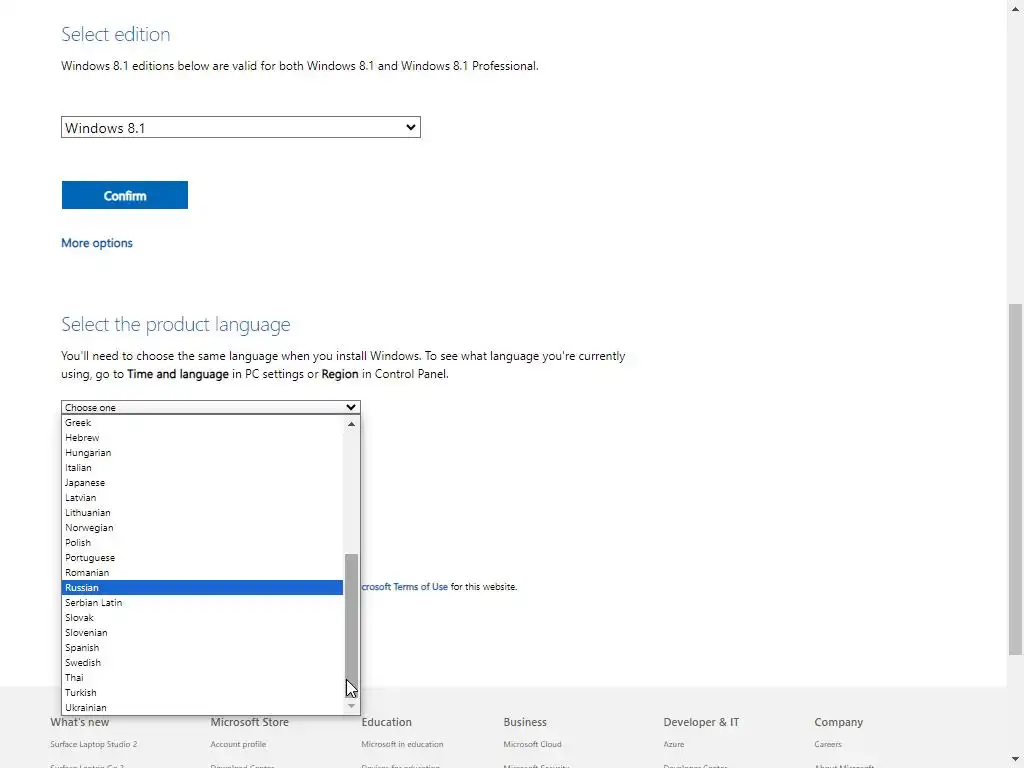1024x768 pixels.
Task: Choose Hungarian in the language list
Action: pos(202,453)
